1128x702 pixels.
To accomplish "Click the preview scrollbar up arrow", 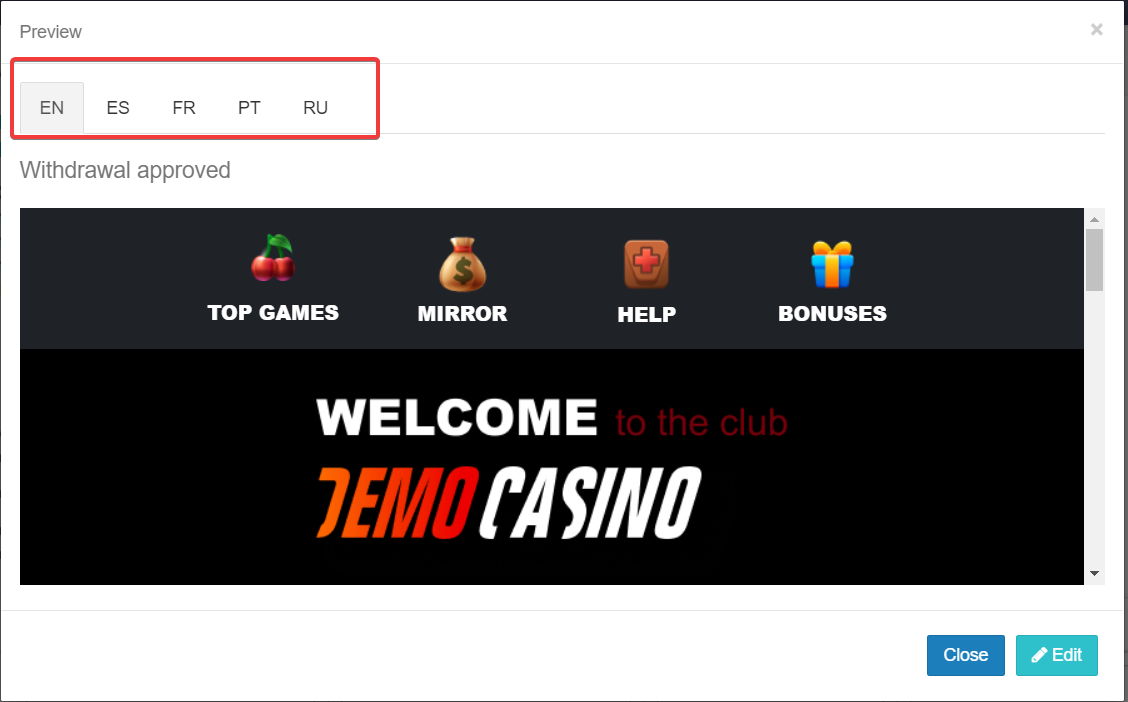I will click(x=1094, y=219).
